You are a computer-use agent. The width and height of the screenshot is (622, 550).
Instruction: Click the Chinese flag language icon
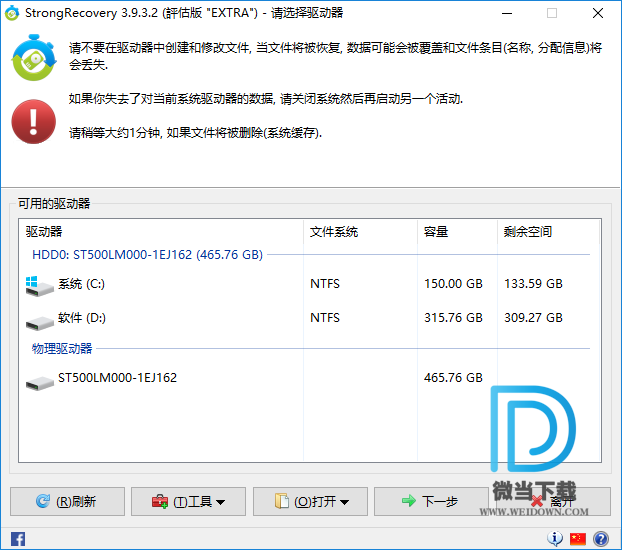tap(578, 539)
